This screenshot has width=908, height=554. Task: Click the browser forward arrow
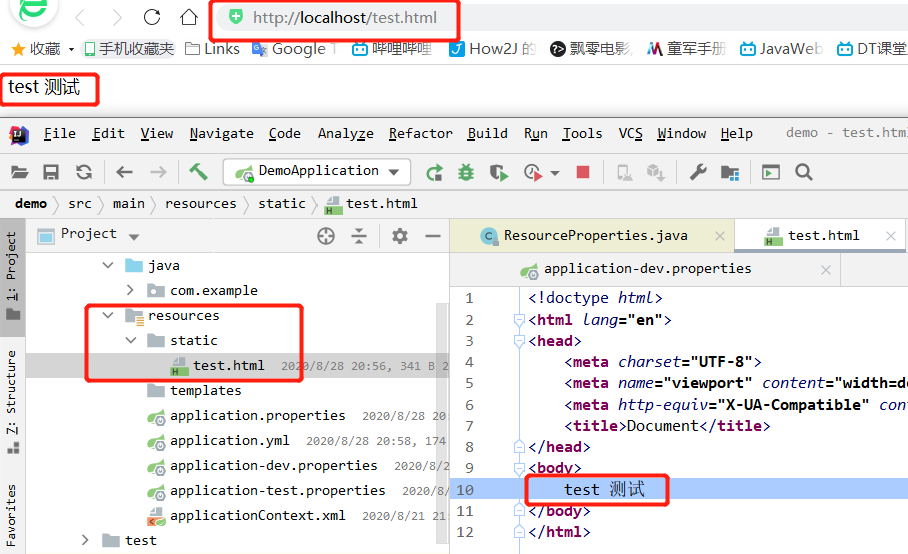pos(116,18)
